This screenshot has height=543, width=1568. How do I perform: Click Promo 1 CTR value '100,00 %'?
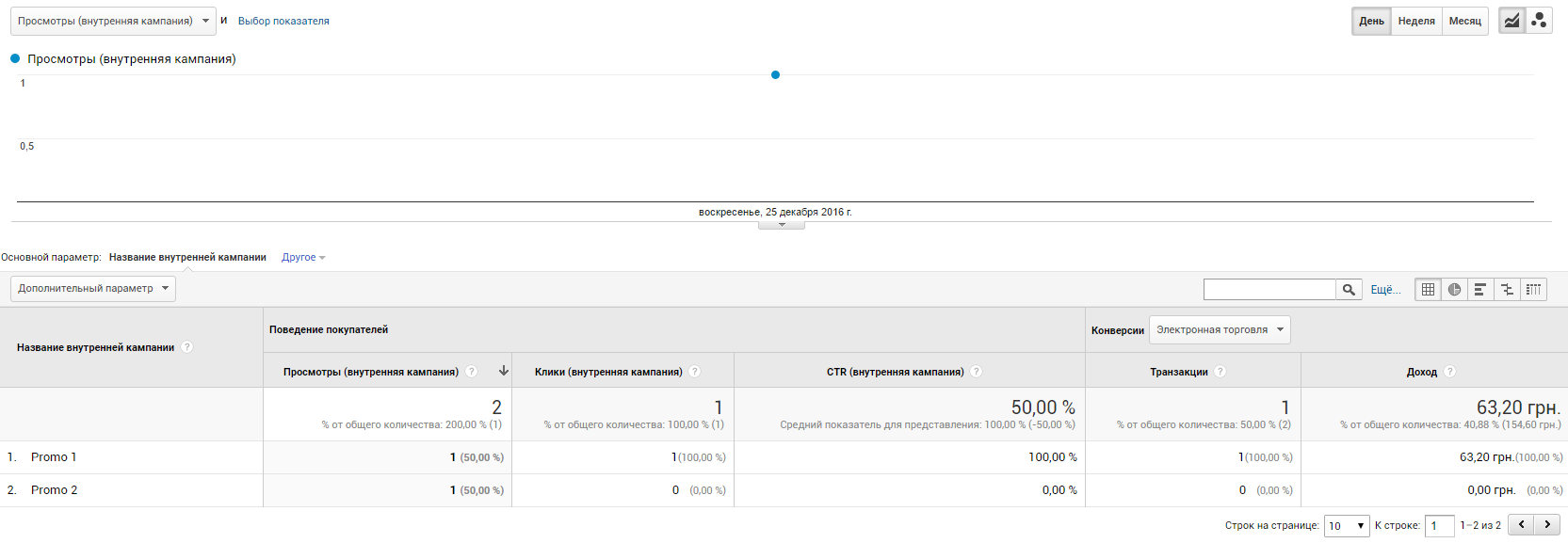1053,457
